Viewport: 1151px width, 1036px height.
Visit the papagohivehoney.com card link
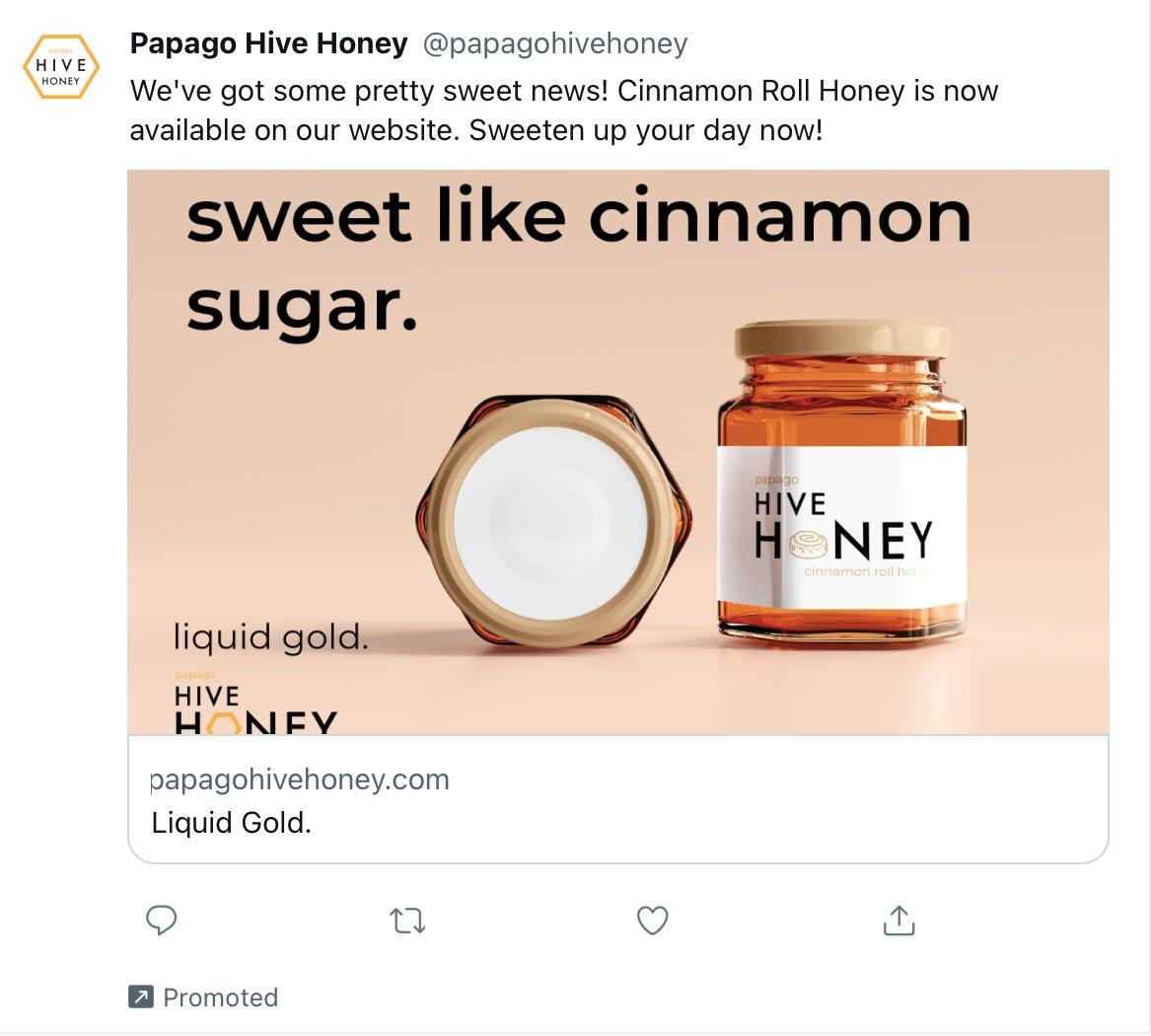click(x=300, y=779)
